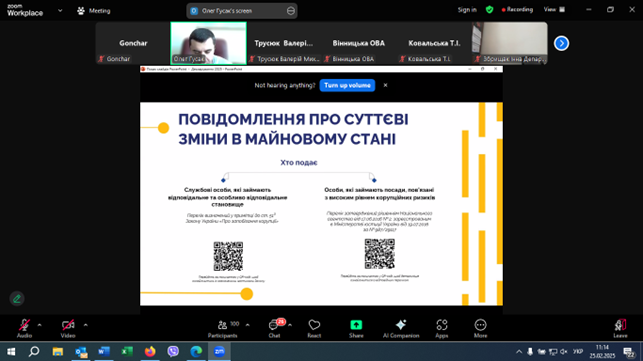Unmute the Audio microphone
The image size is (643, 361).
[x=24, y=328]
